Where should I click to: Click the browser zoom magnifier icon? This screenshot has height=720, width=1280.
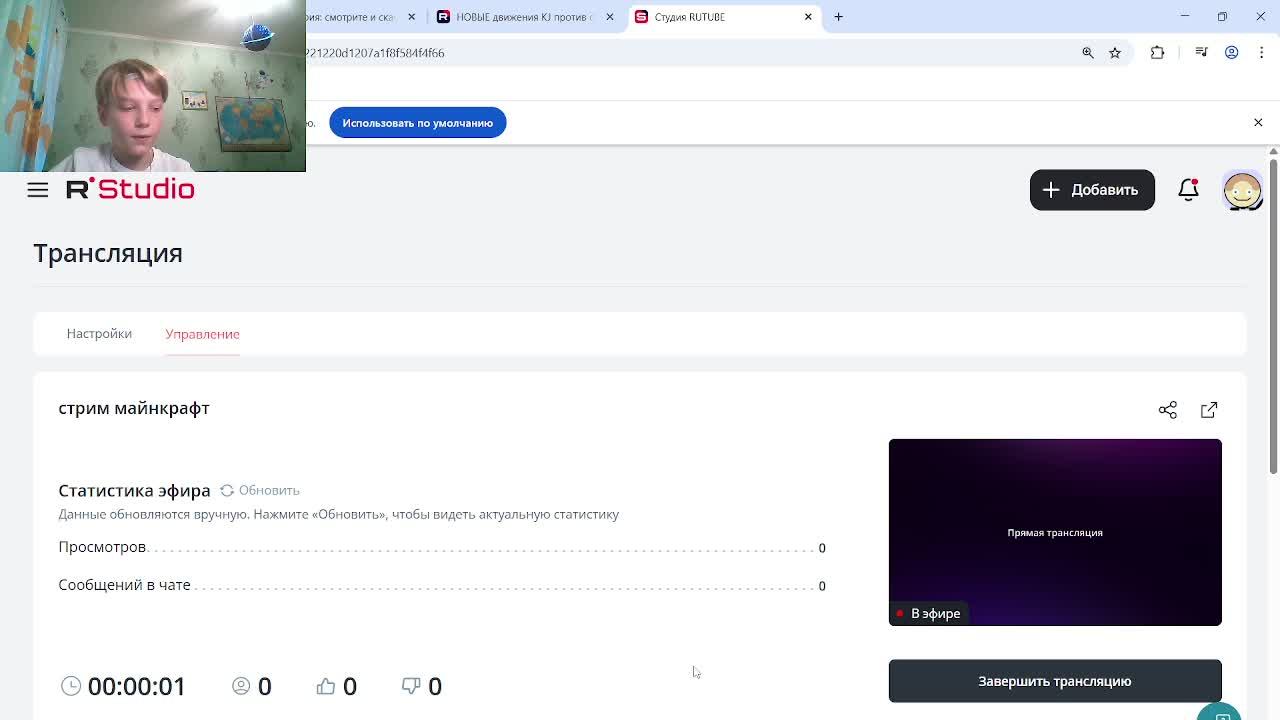[x=1088, y=53]
